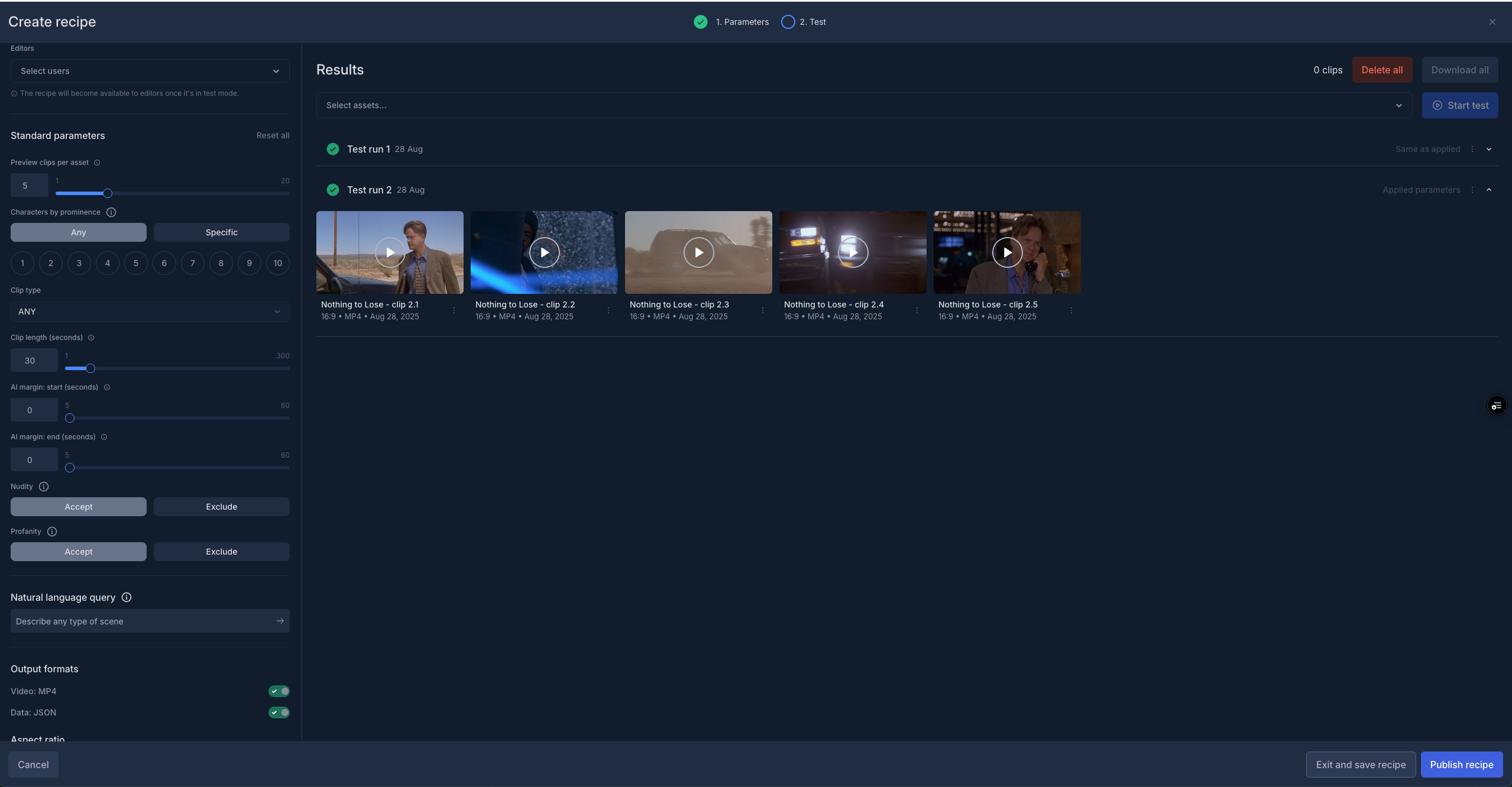Click the Publish recipe button
Screen dimensions: 1512x787
pos(1462,765)
